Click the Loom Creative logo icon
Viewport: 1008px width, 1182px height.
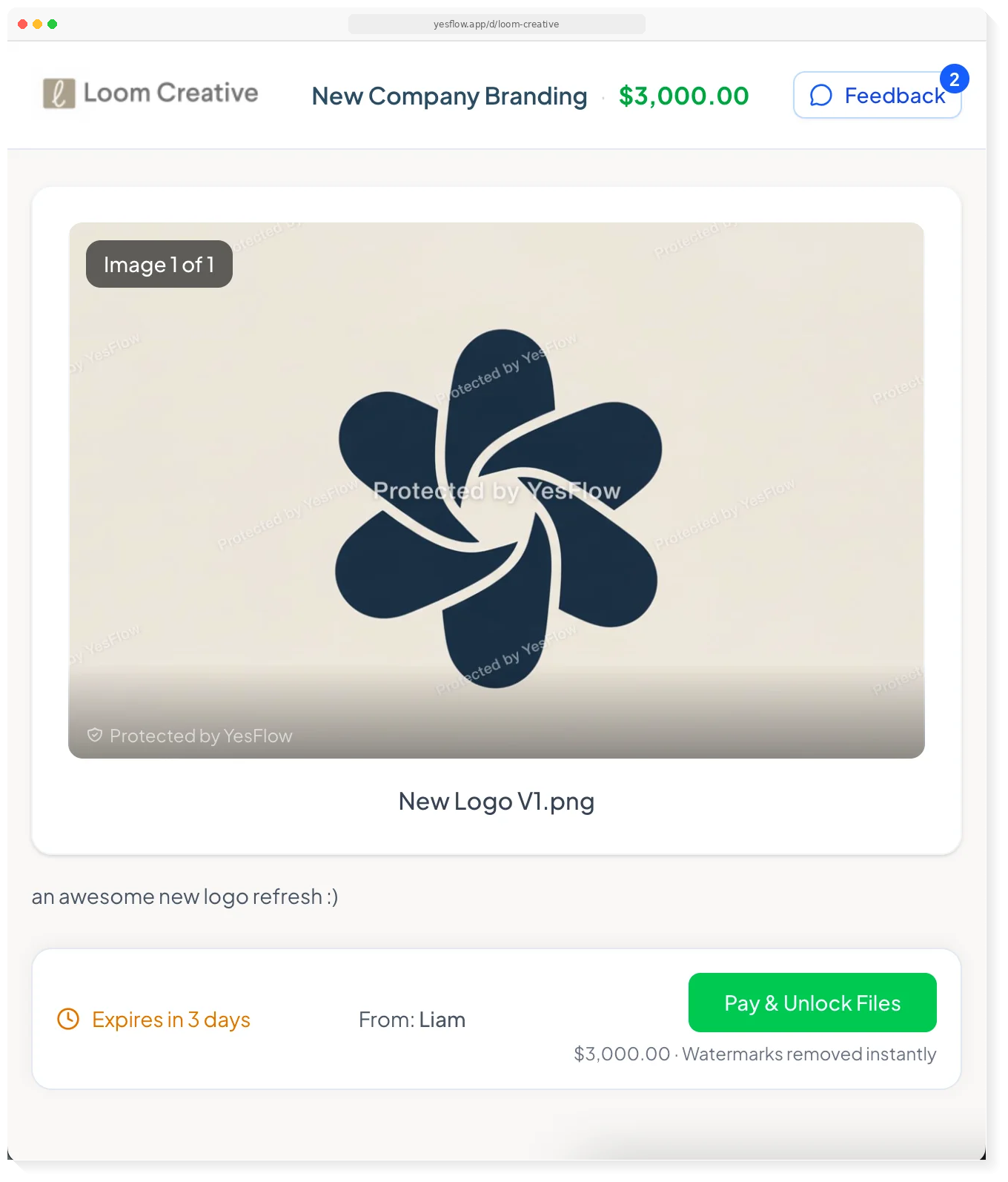(x=59, y=93)
